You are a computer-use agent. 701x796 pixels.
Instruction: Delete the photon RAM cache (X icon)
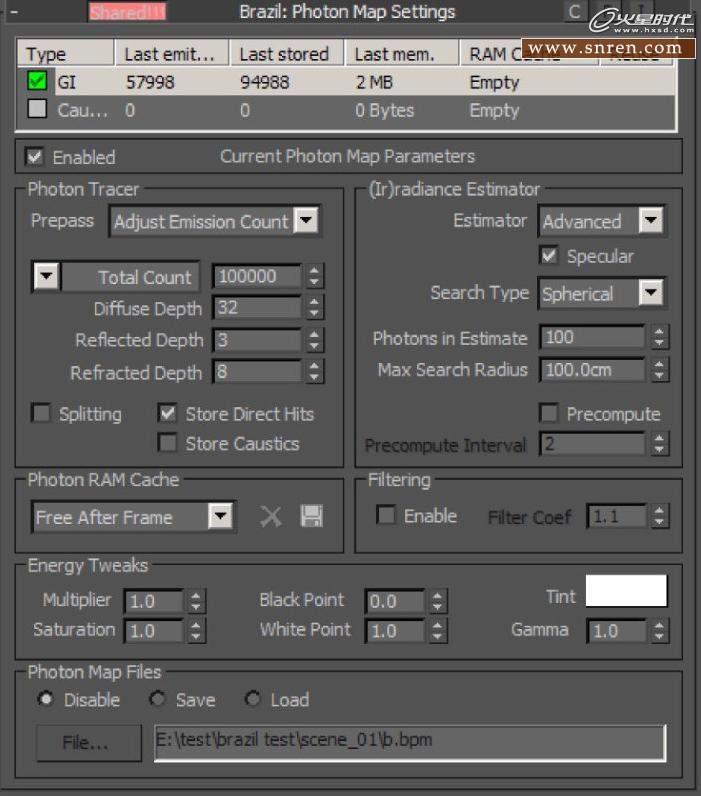click(x=271, y=517)
